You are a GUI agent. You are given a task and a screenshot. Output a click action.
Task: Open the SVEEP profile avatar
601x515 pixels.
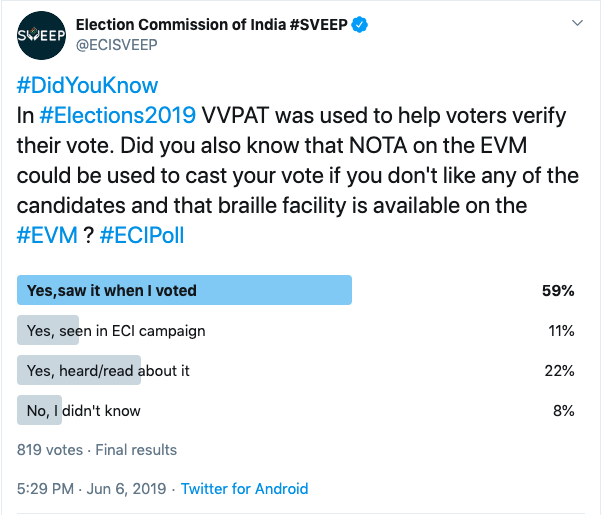tap(41, 35)
